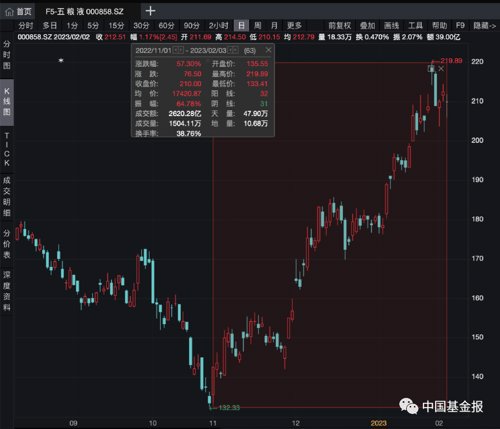The height and width of the screenshot is (429, 500).
Task: Add a new tab with plus icon
Action: [x=150, y=11]
